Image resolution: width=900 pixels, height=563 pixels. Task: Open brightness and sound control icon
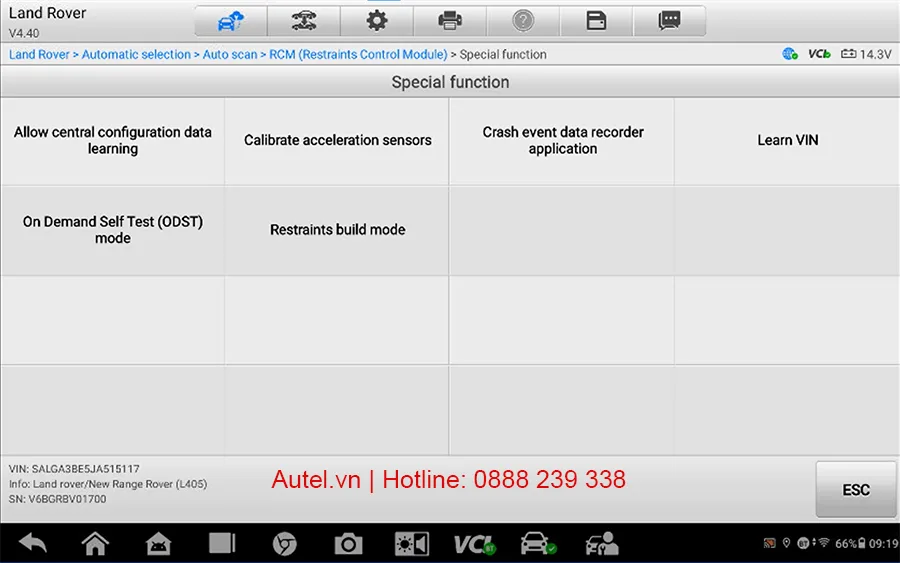click(x=412, y=543)
